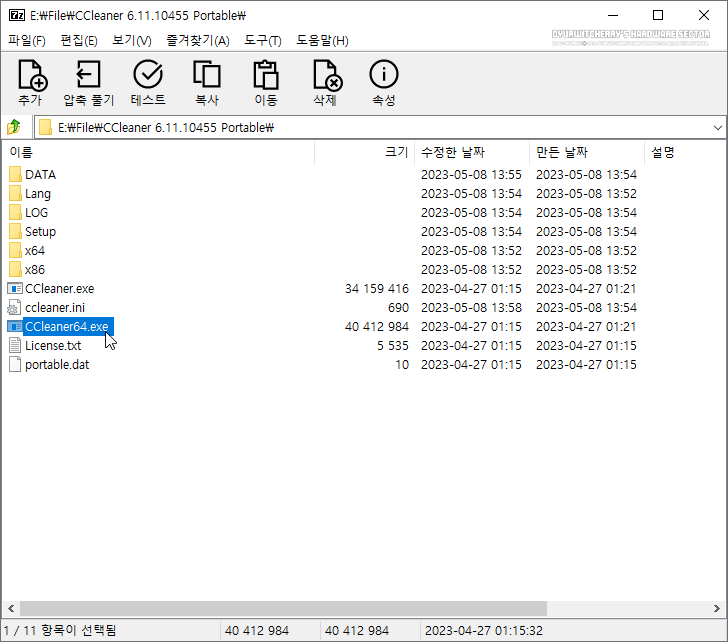Open the 즐겨찾기(A) menu
The image size is (728, 642).
(198, 41)
